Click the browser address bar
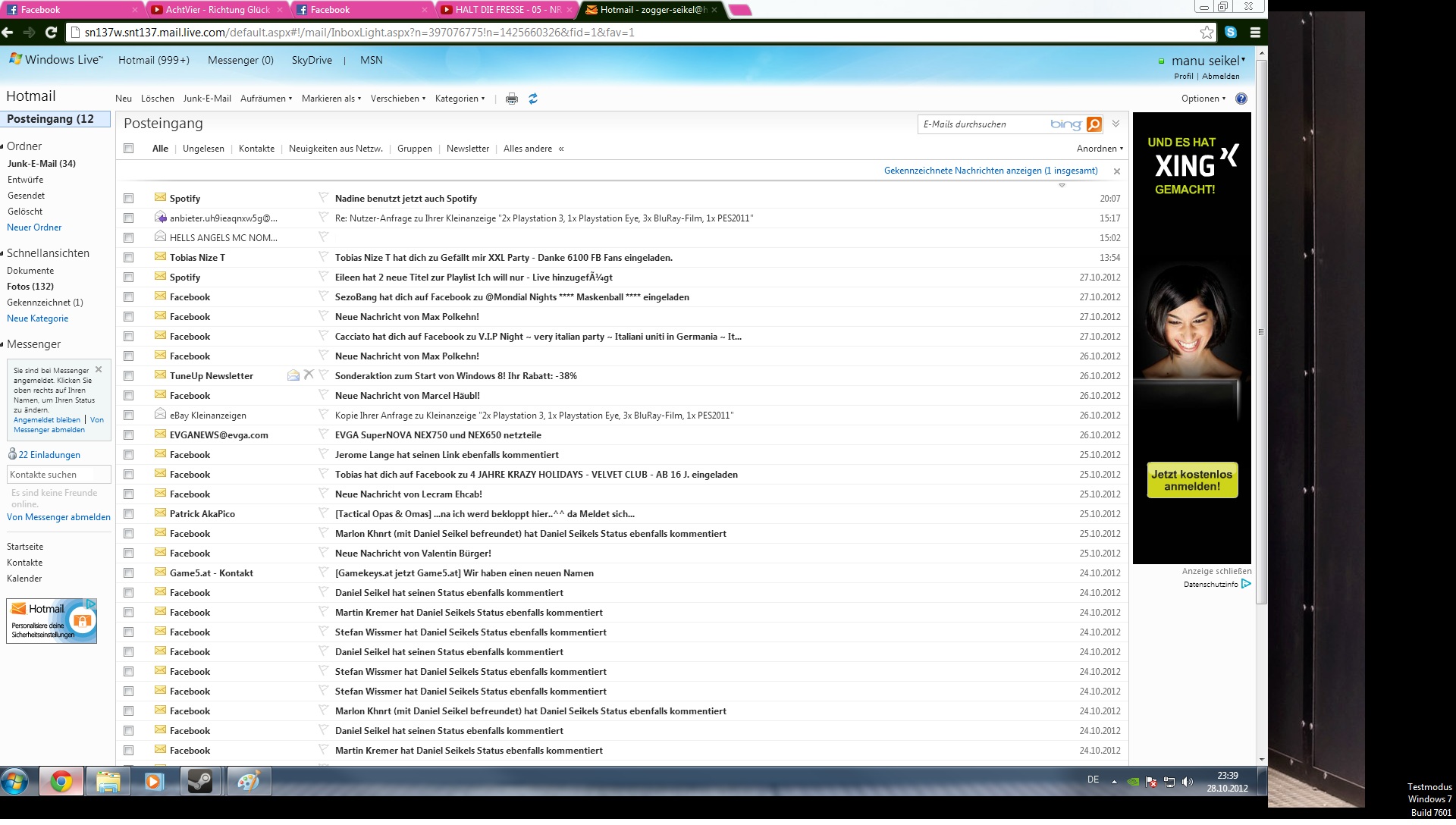1456x825 pixels. (637, 33)
